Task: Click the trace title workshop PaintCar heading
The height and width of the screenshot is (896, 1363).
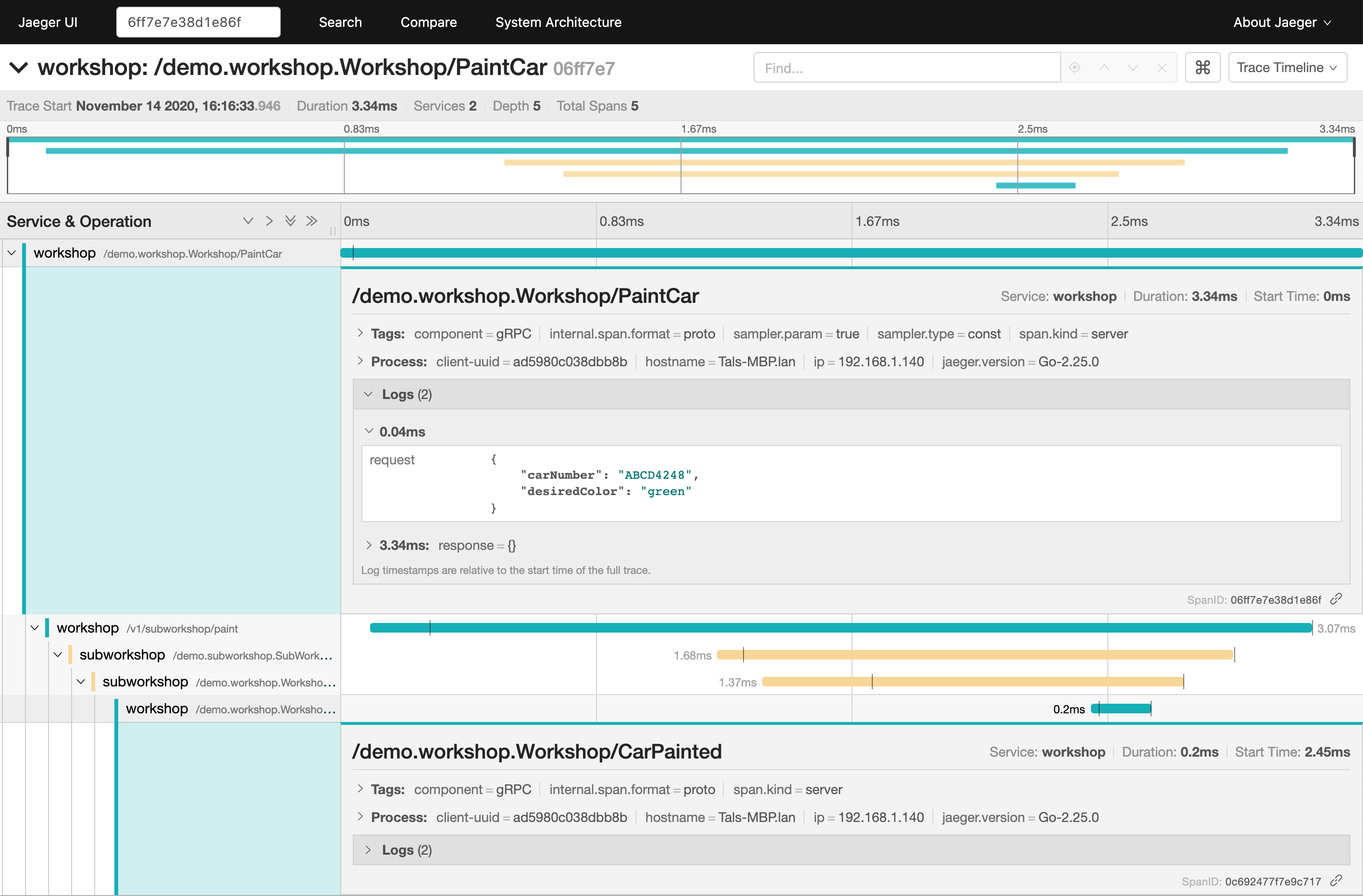Action: pos(293,68)
